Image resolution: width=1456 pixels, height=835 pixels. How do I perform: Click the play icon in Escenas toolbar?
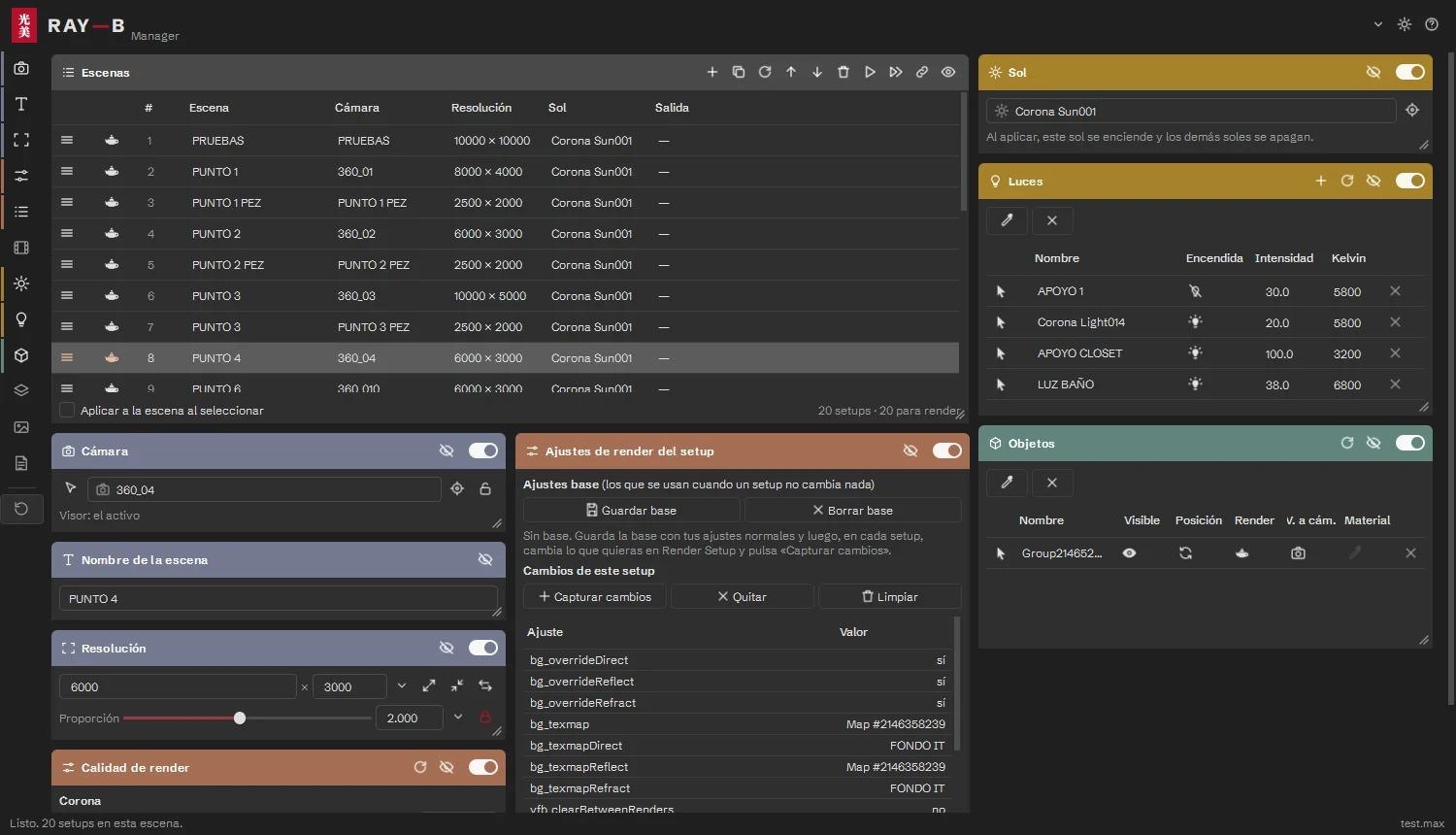(x=870, y=72)
